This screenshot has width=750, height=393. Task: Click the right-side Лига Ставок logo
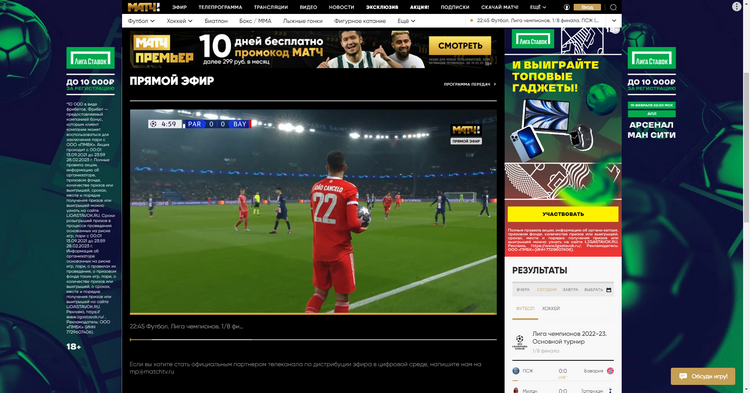651,58
